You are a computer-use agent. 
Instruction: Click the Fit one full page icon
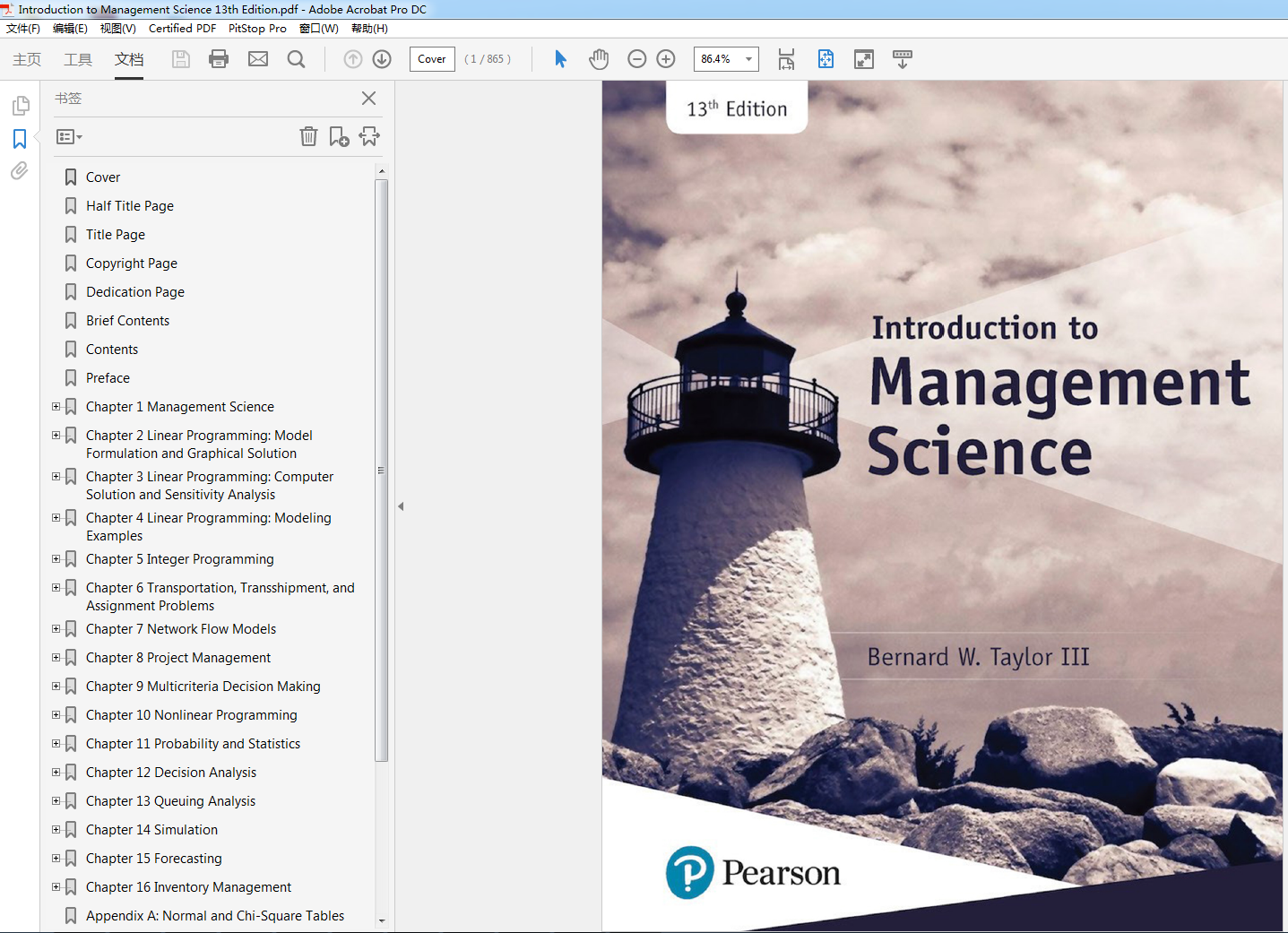coord(826,59)
